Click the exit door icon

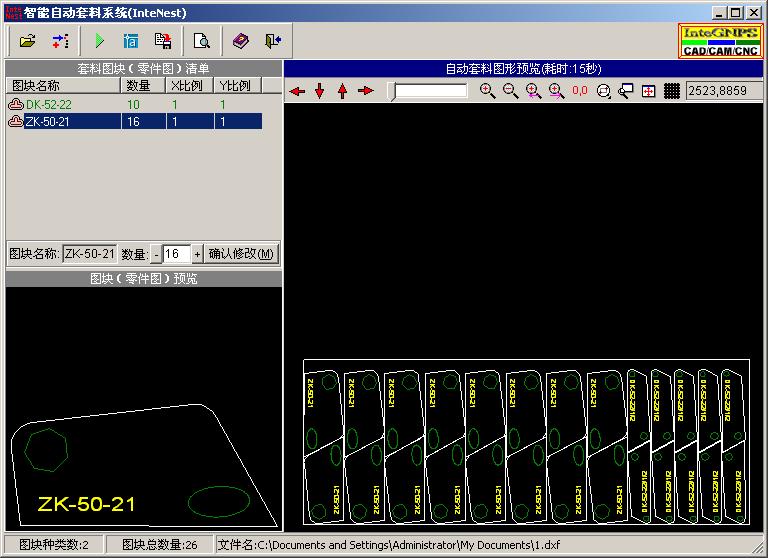click(x=273, y=41)
